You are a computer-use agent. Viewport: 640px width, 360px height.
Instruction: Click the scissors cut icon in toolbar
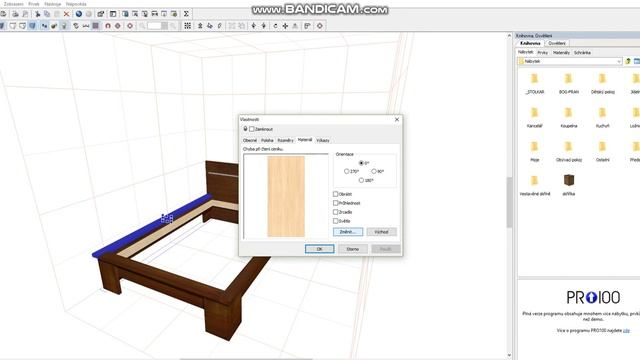(37, 14)
